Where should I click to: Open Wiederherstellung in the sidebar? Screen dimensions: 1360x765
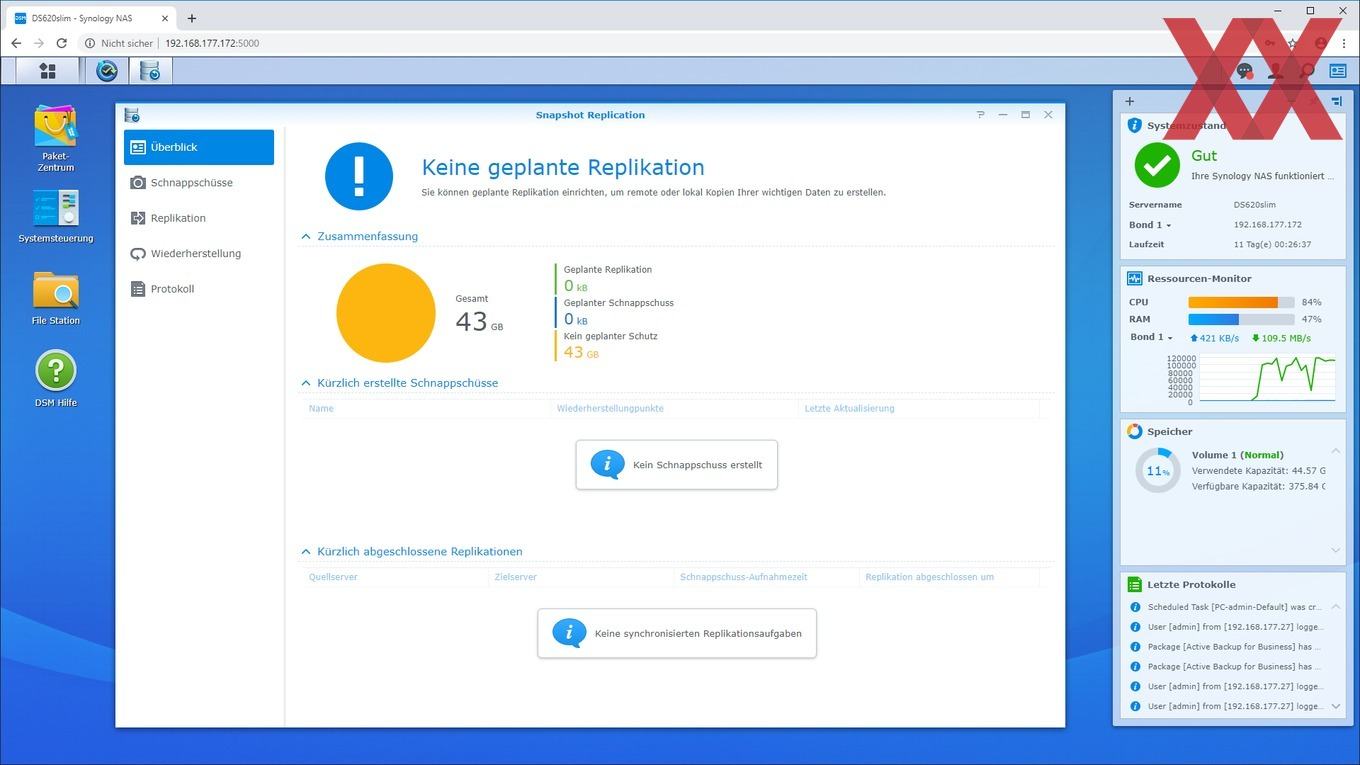coord(199,254)
